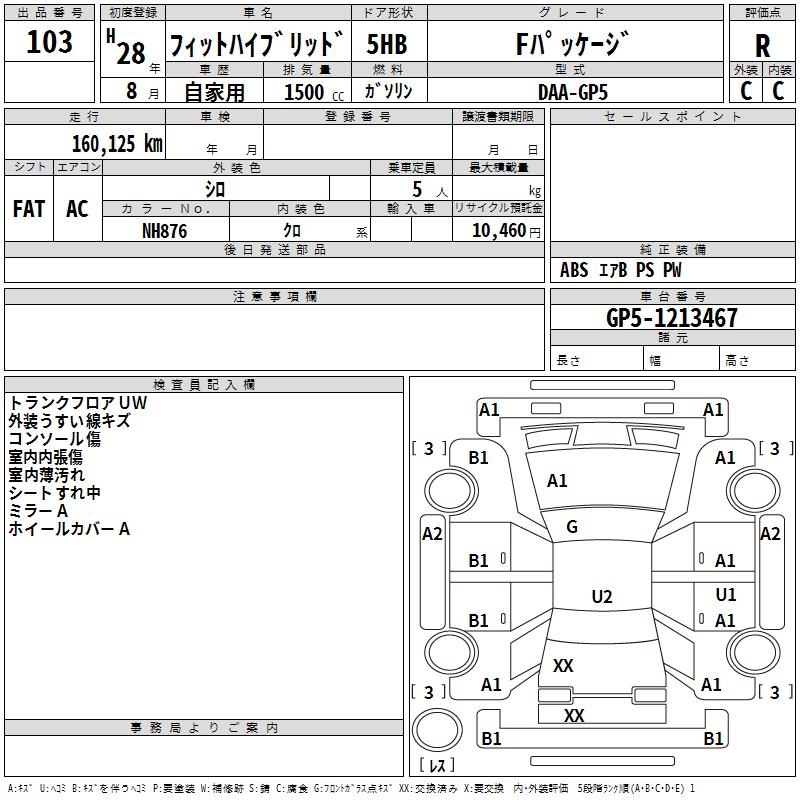Select the トランクフロアUW inspector note
Viewport: 800px width, 800px height.
click(78, 403)
